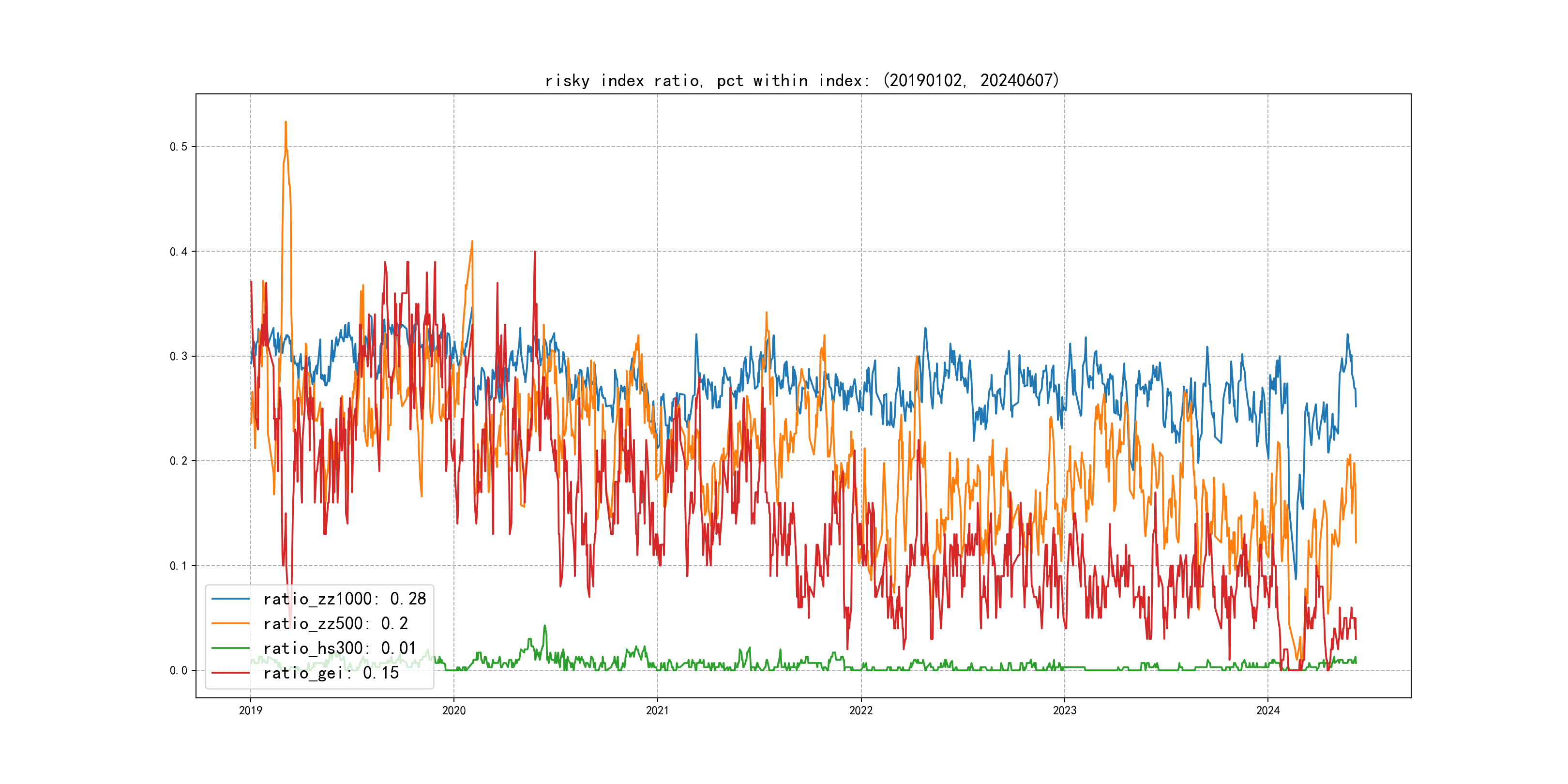
Task: Click the 0.3 y-axis tick label
Action: 179,356
